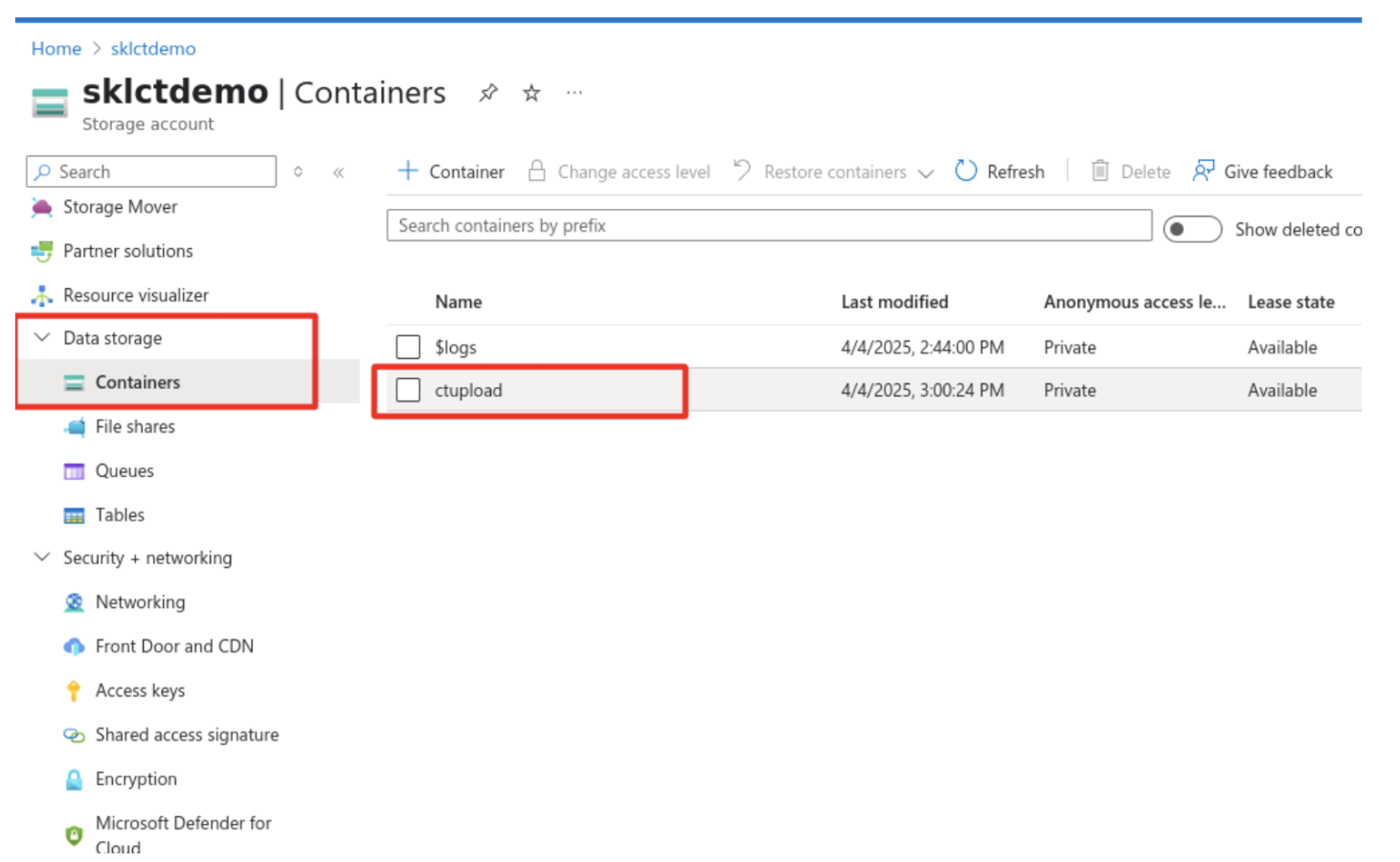
Task: Click magnifier icon in sidebar search box
Action: point(42,171)
